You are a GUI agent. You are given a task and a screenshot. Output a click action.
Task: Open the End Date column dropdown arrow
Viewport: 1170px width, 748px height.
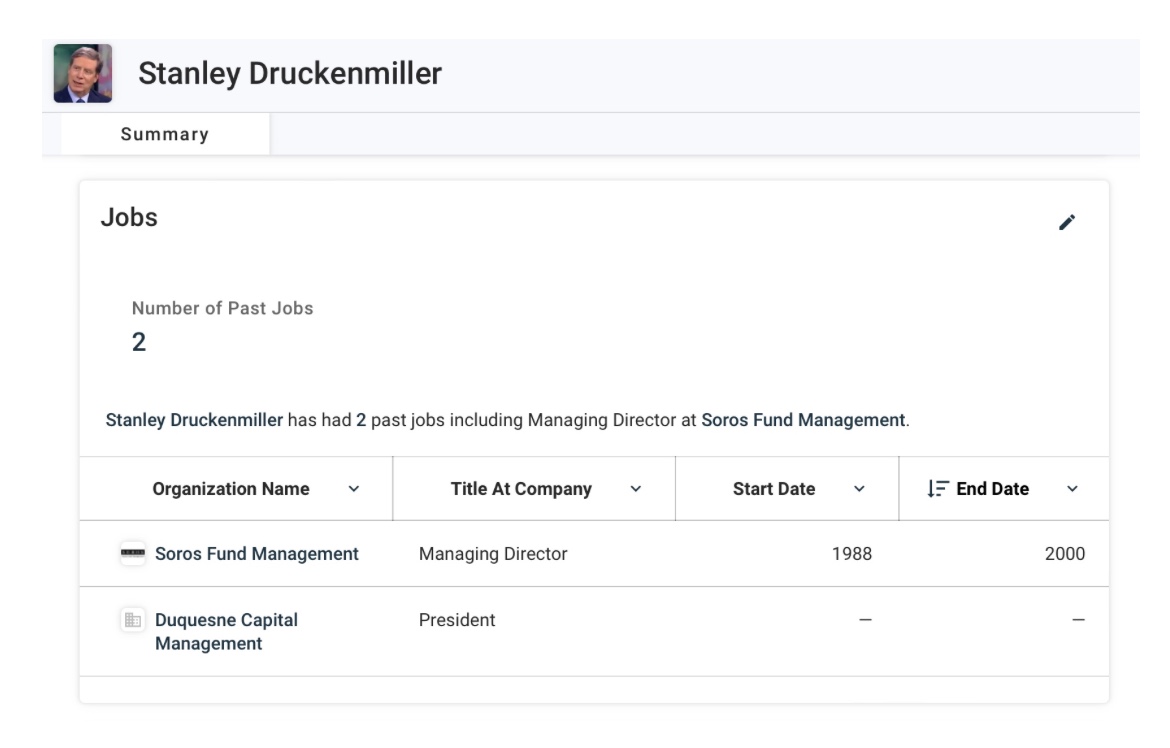point(1072,489)
